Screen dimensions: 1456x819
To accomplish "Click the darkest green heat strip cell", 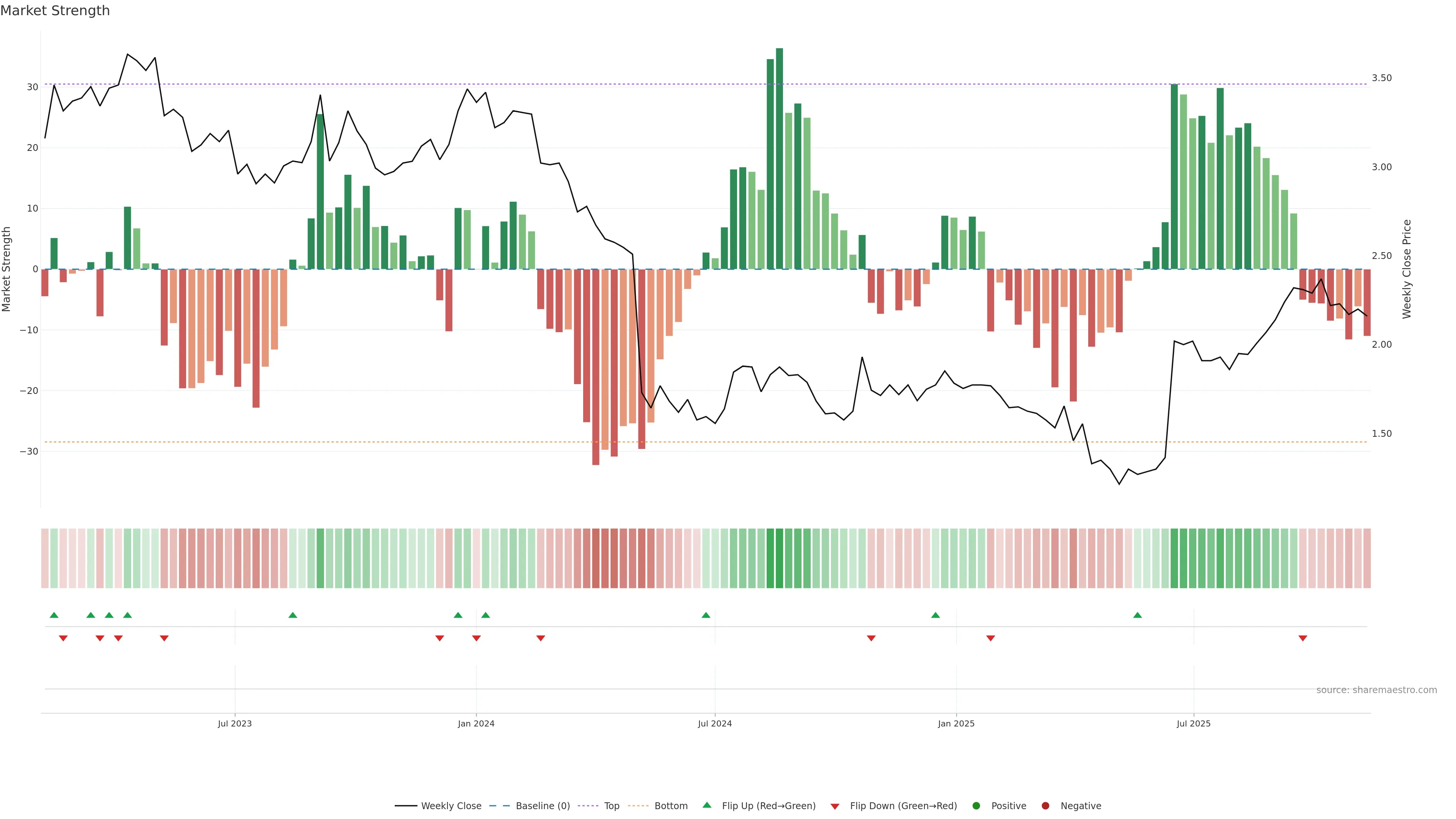I will click(780, 559).
